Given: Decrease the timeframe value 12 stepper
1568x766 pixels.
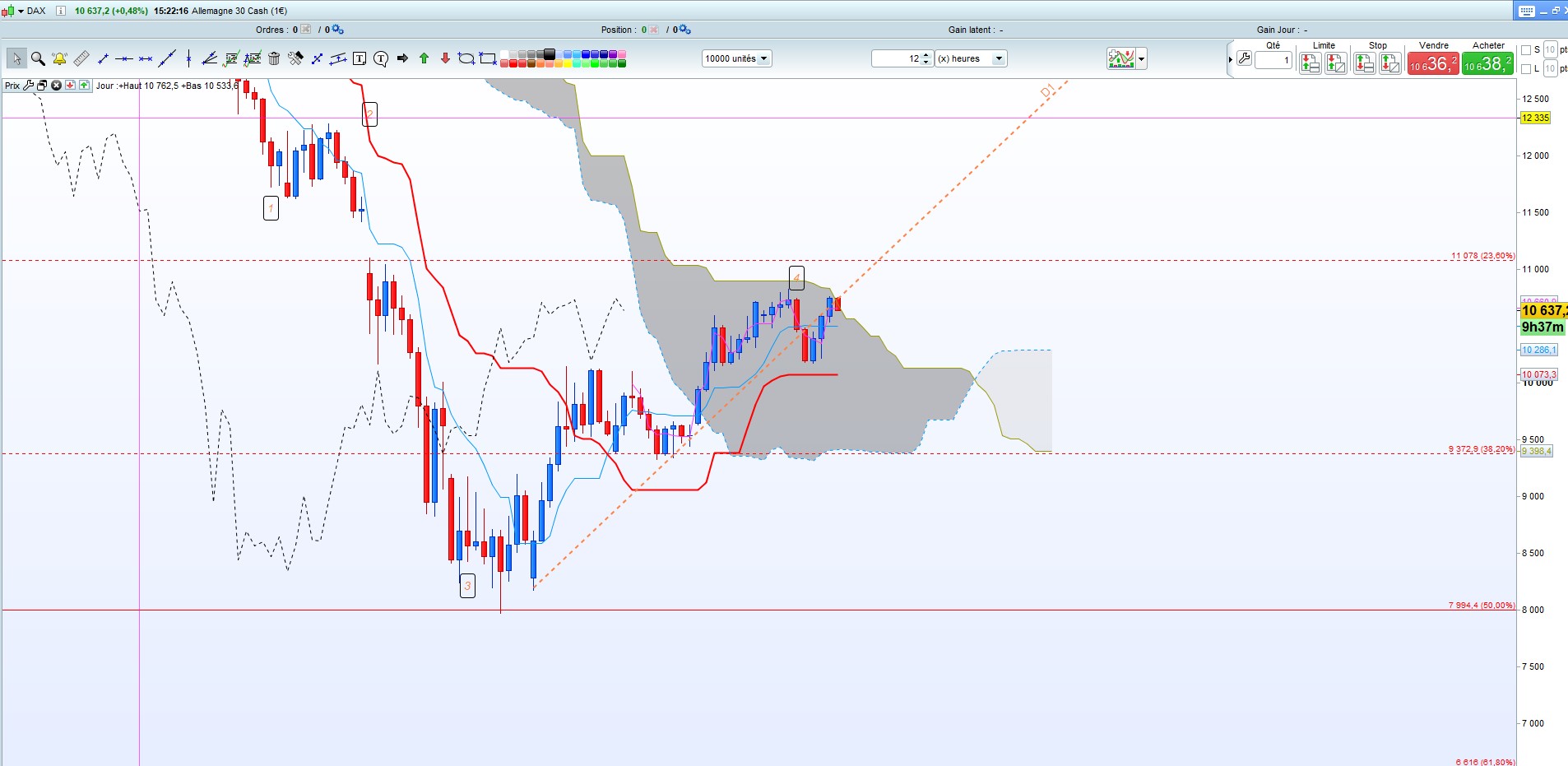Looking at the screenshot, I should tap(926, 63).
